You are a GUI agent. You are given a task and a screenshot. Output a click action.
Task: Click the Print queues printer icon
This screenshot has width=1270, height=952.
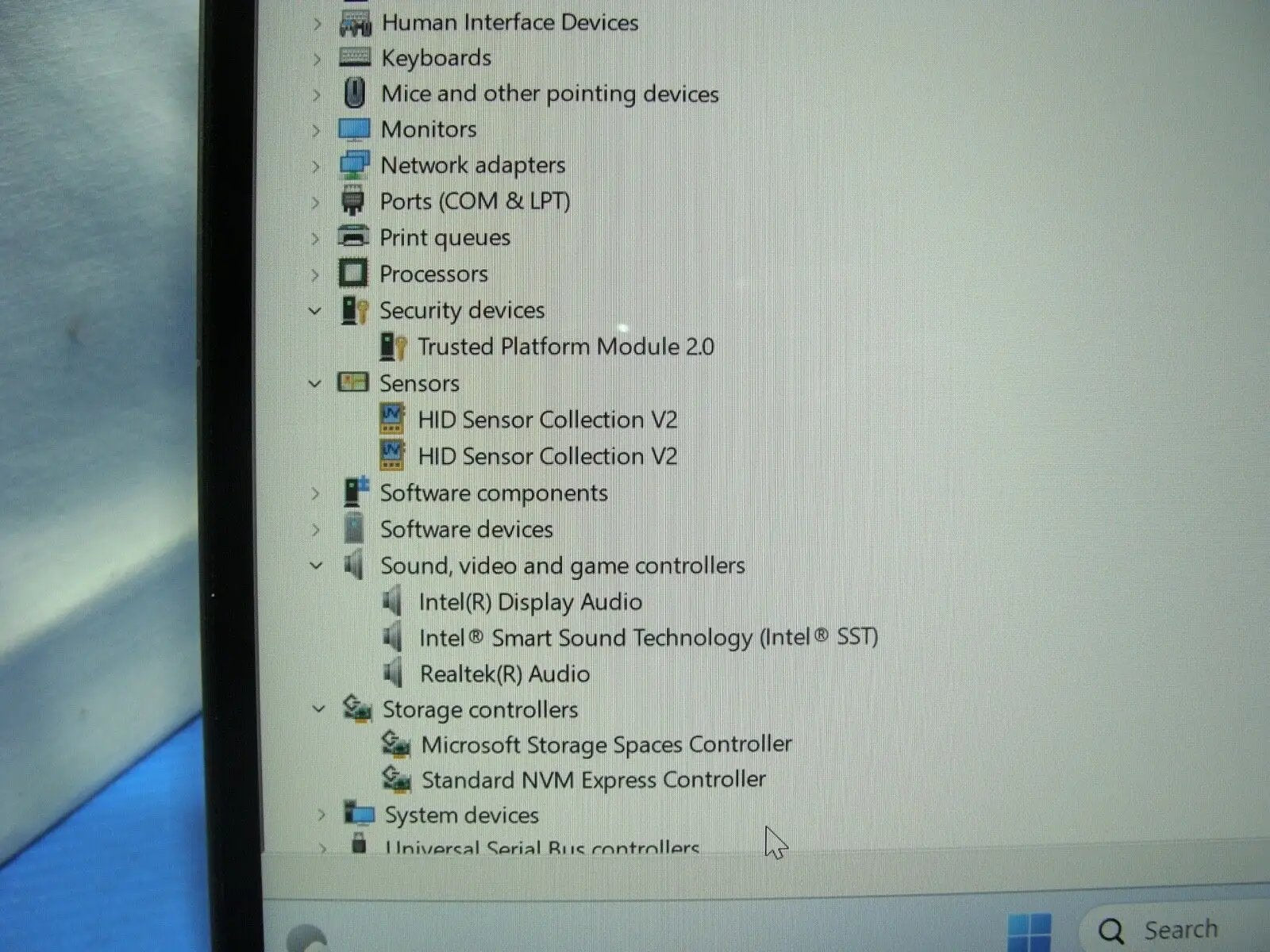(x=353, y=236)
